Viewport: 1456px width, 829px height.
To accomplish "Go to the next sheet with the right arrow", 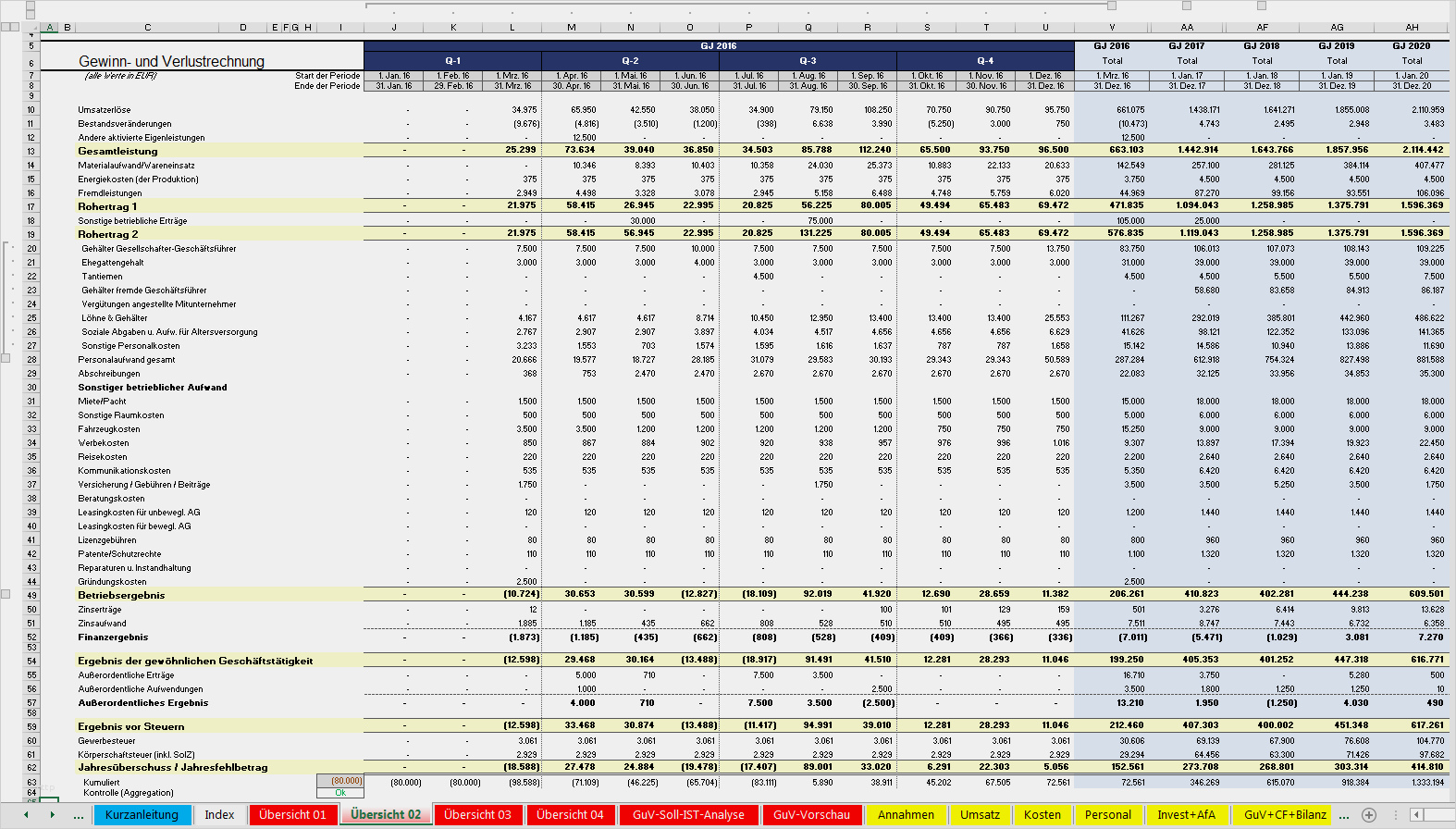I will click(53, 815).
